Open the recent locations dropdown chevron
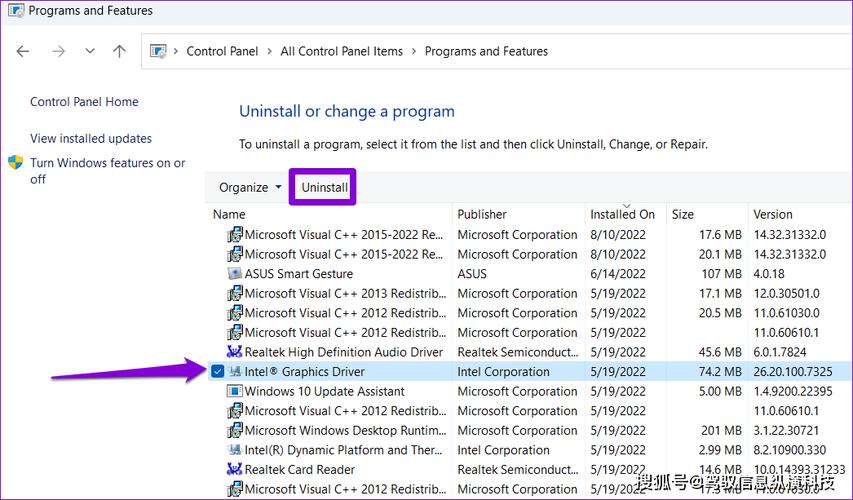The height and width of the screenshot is (500, 853). [x=90, y=51]
